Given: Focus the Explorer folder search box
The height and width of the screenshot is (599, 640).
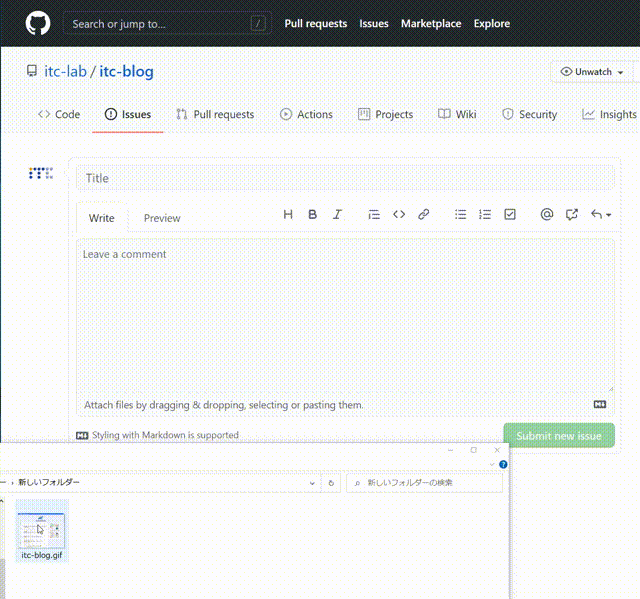Looking at the screenshot, I should (424, 483).
